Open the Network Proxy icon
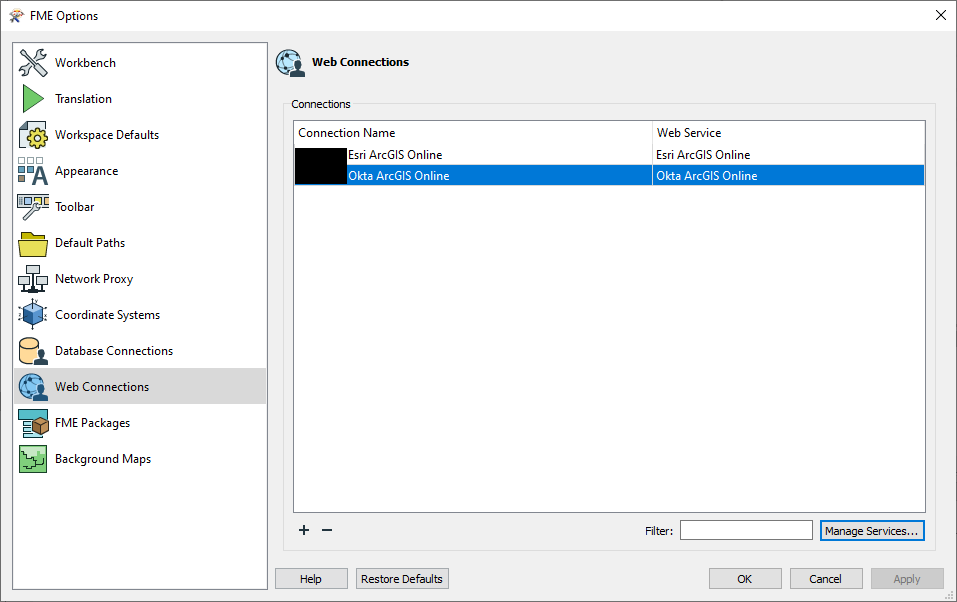The width and height of the screenshot is (957, 602). 33,279
